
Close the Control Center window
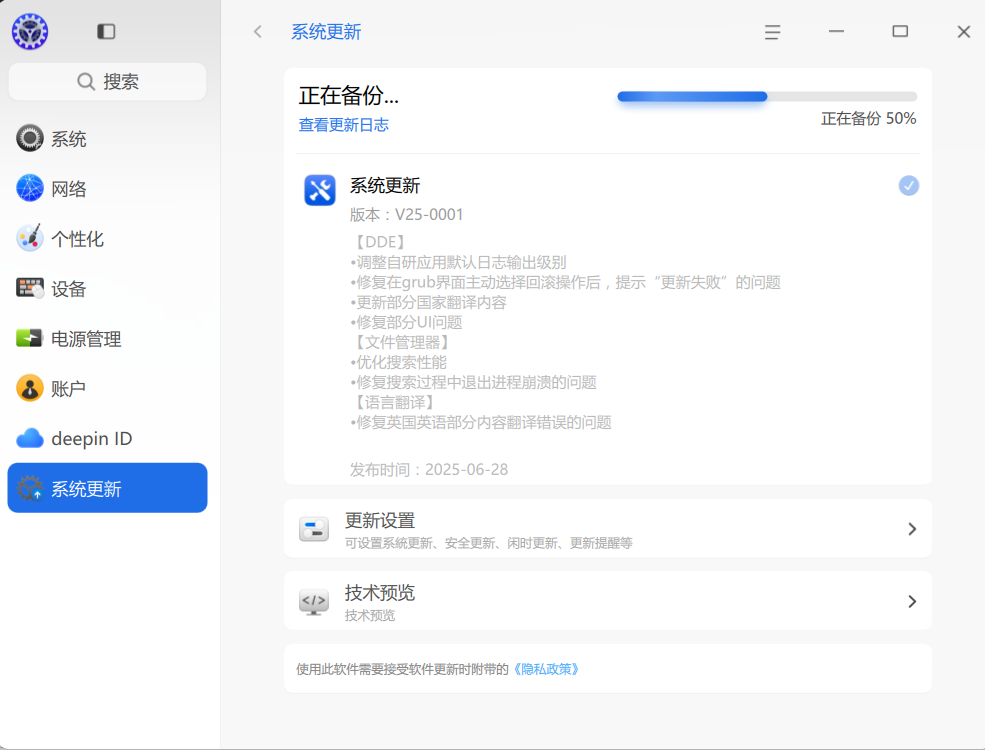tap(964, 32)
